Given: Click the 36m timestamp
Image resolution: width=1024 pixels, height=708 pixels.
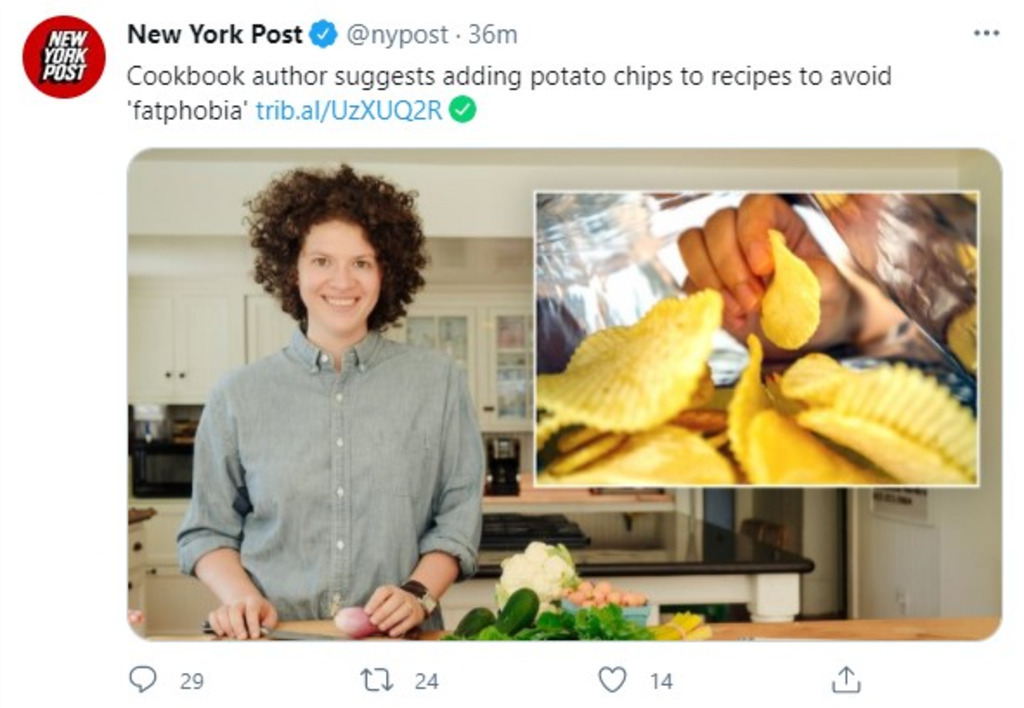Looking at the screenshot, I should click(493, 35).
